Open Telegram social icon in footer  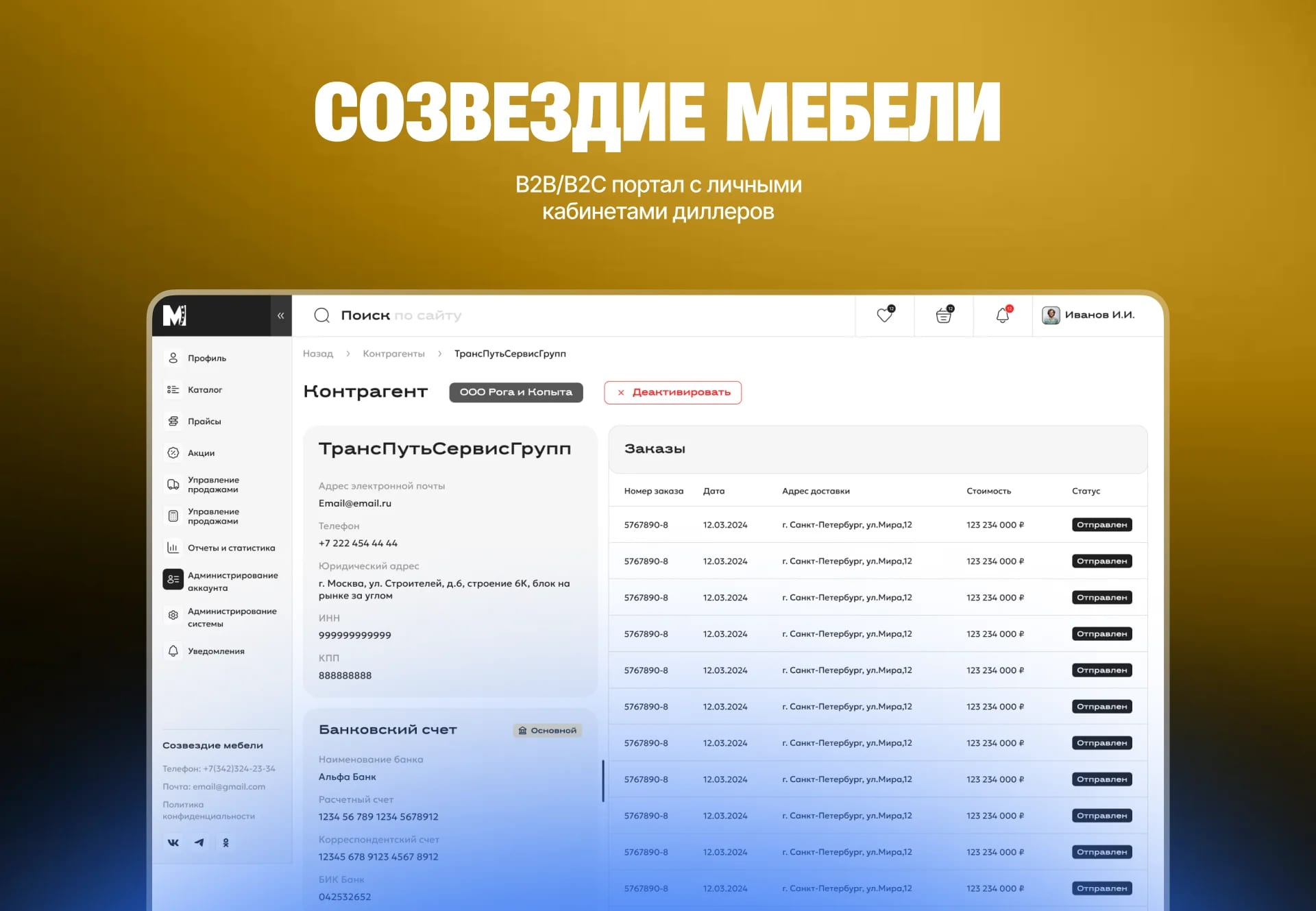coord(199,842)
